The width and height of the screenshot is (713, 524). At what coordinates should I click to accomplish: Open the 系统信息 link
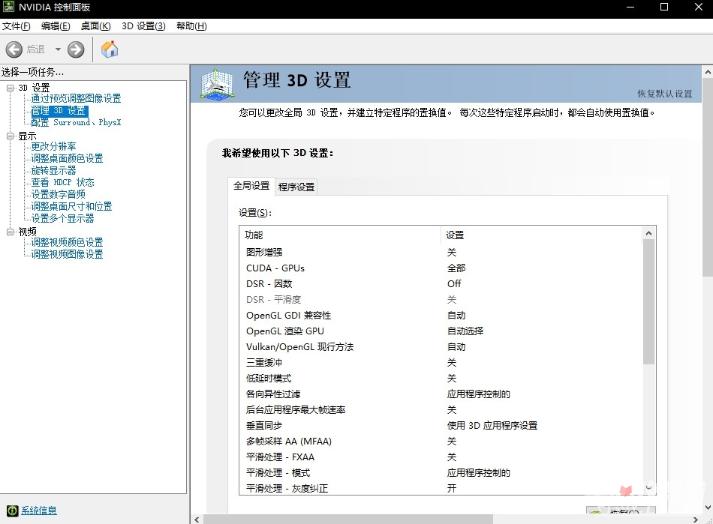(x=39, y=511)
